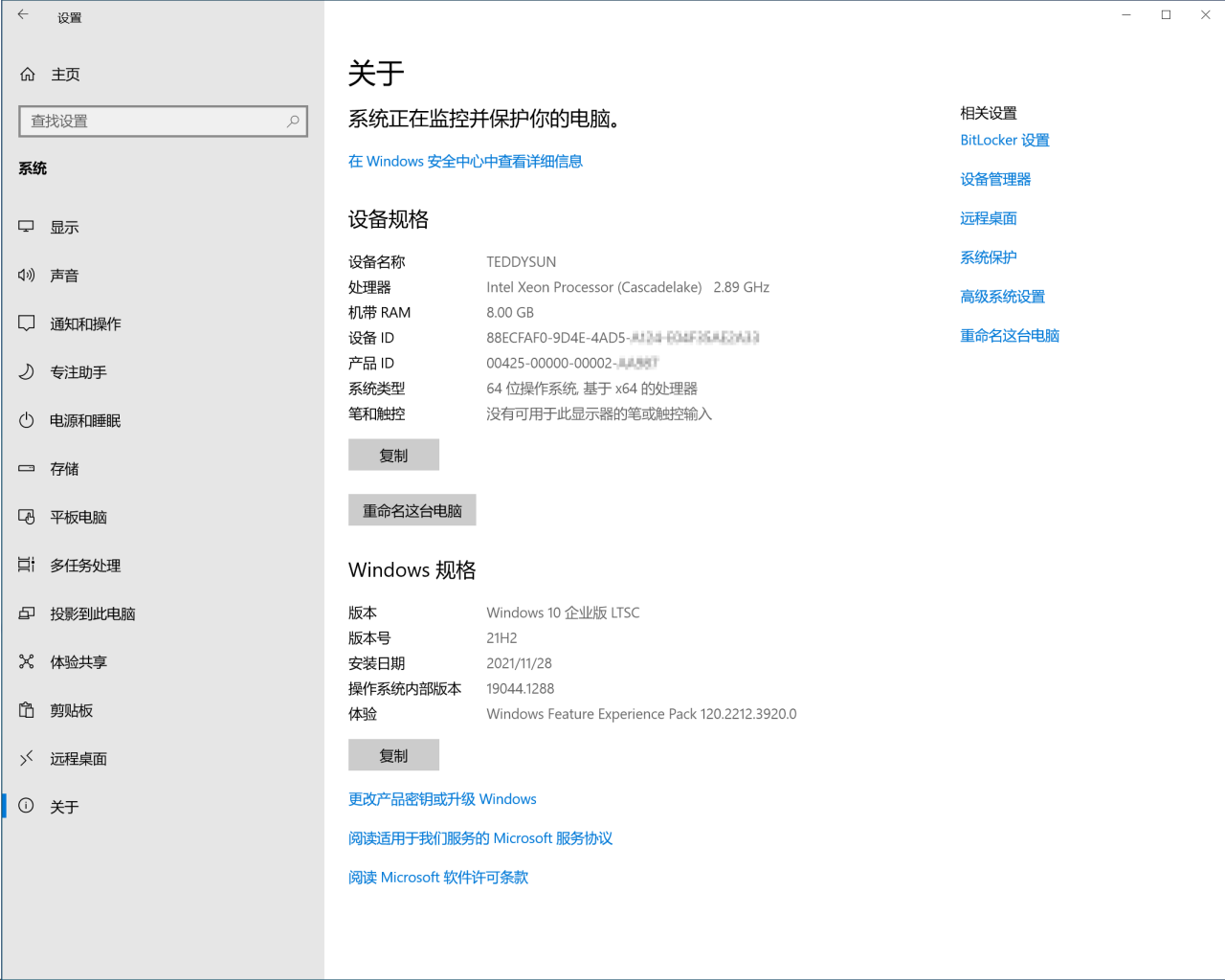This screenshot has width=1225, height=980.
Task: Click the 存储 drive icon
Action: [x=27, y=469]
